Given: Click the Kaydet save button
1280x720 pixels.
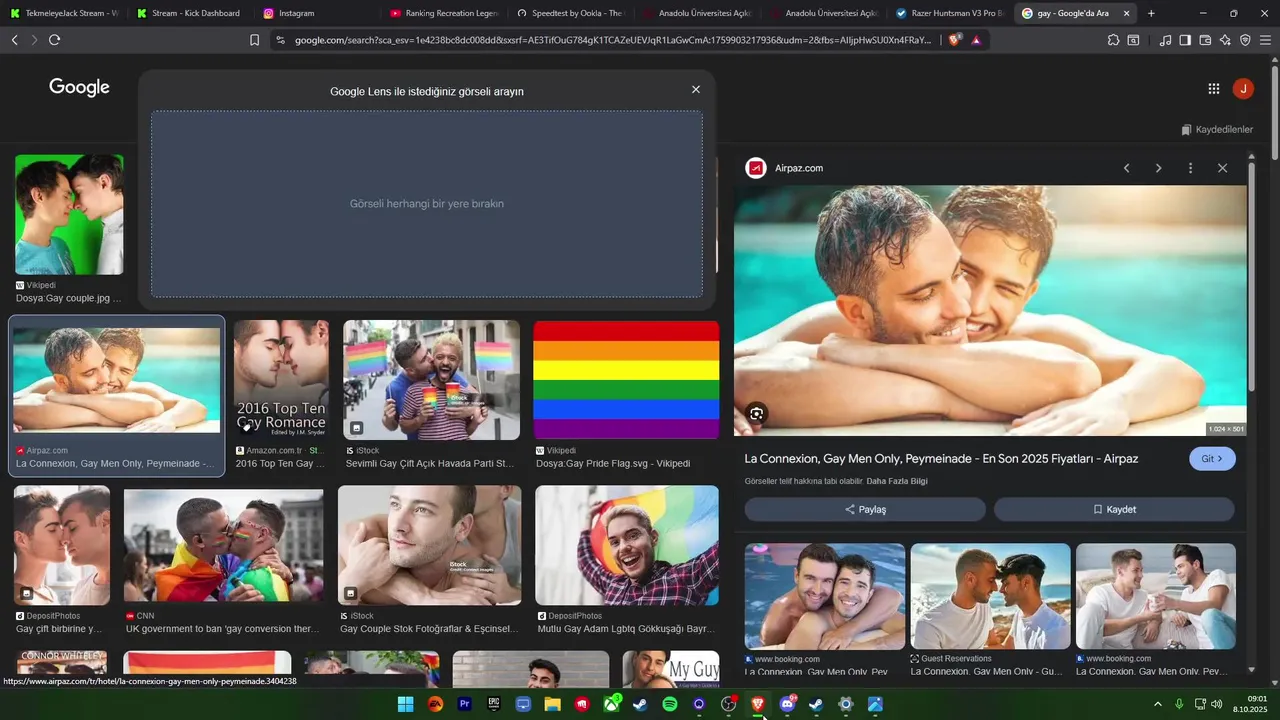Looking at the screenshot, I should (x=1114, y=509).
